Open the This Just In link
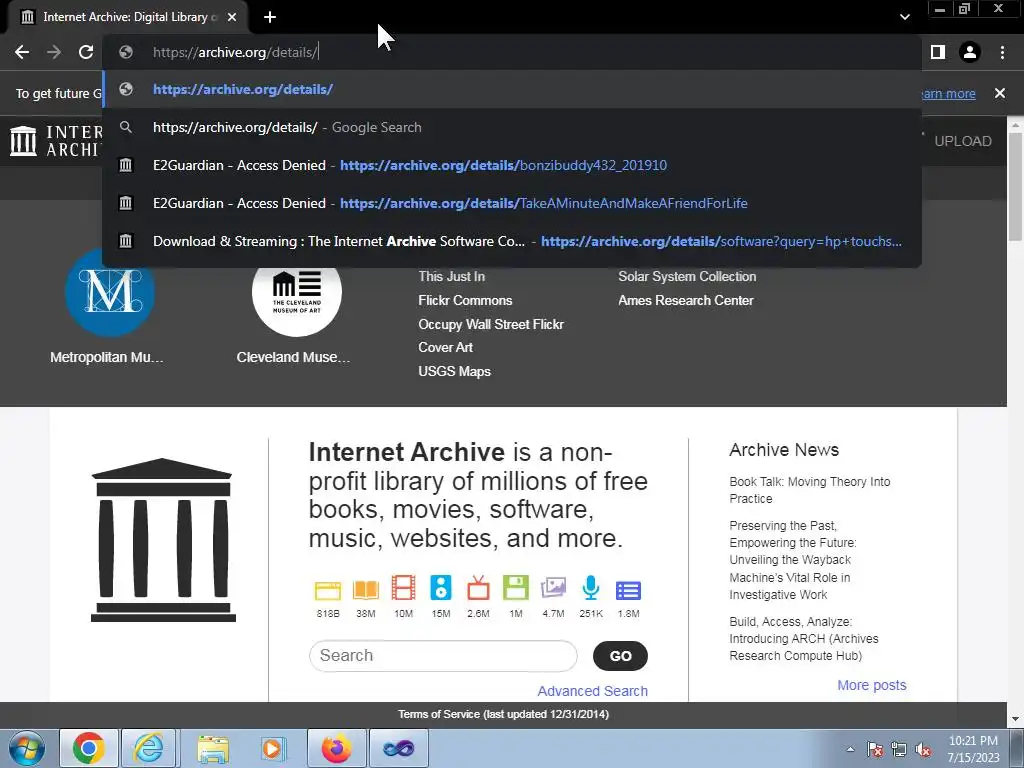The image size is (1024, 768). tap(451, 276)
